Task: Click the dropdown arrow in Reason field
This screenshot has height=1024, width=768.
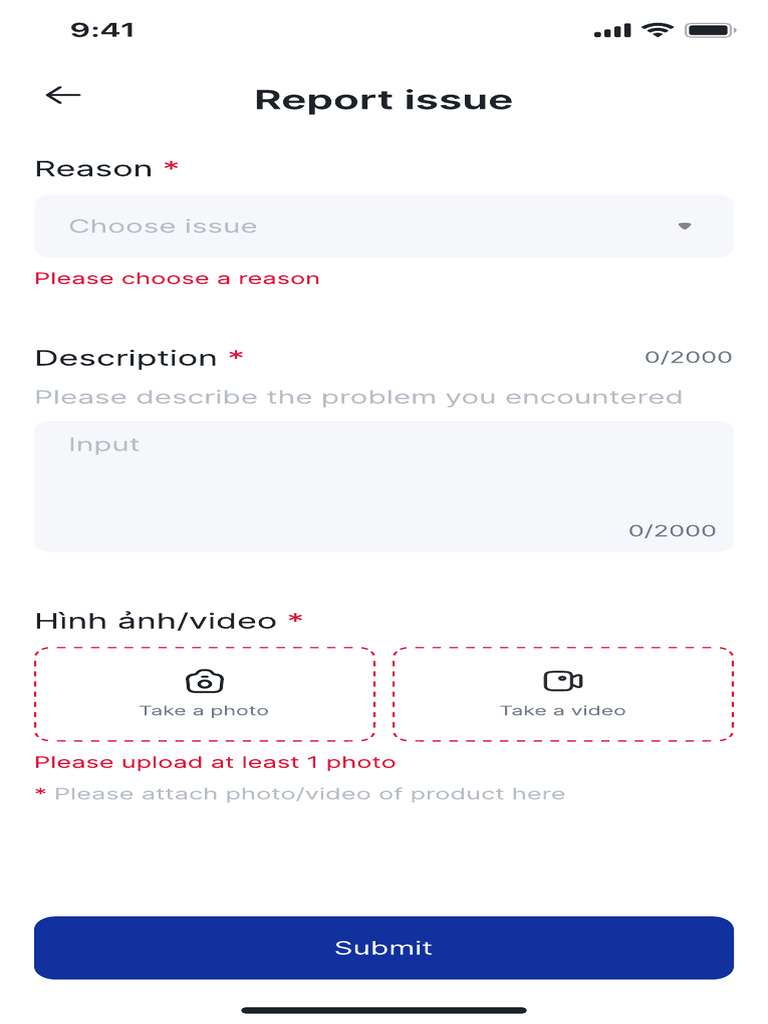Action: (x=685, y=226)
